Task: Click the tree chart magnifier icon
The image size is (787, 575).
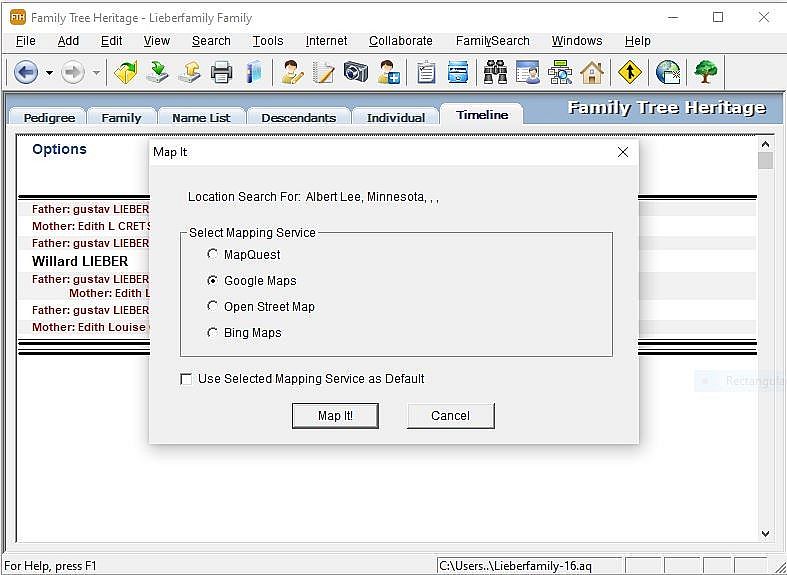Action: tap(560, 72)
